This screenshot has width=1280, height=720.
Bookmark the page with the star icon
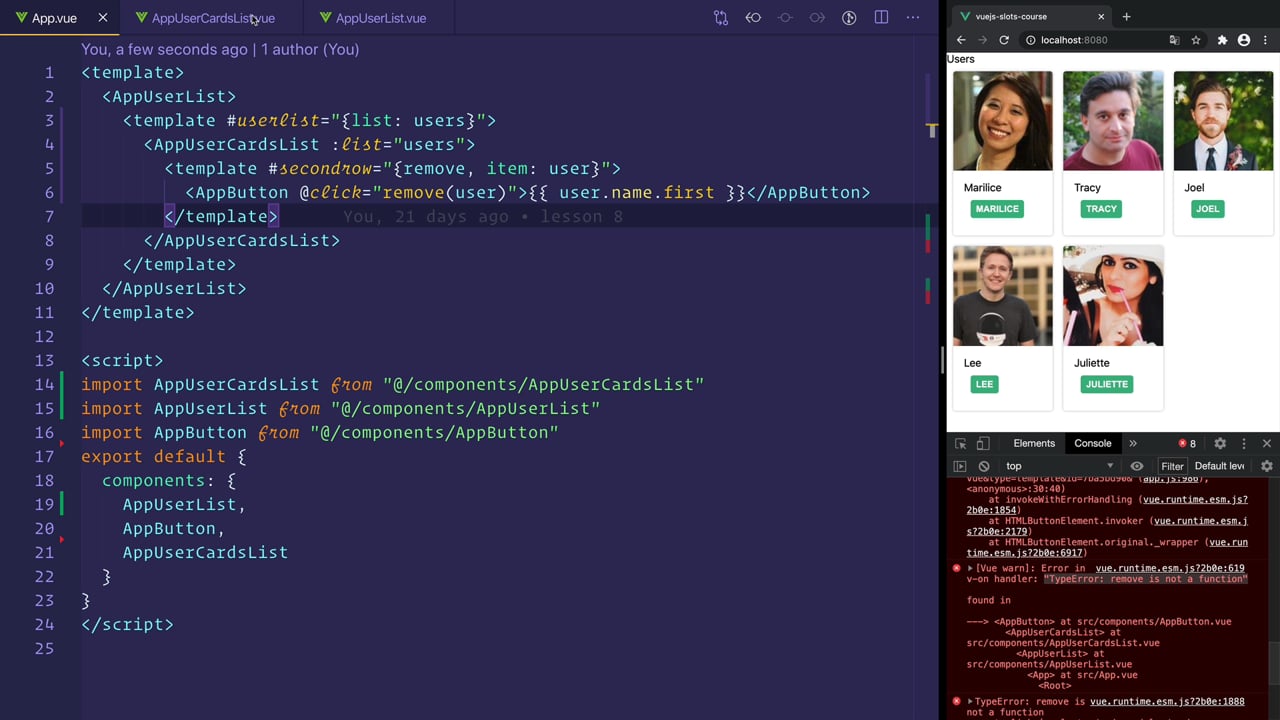[x=1195, y=40]
